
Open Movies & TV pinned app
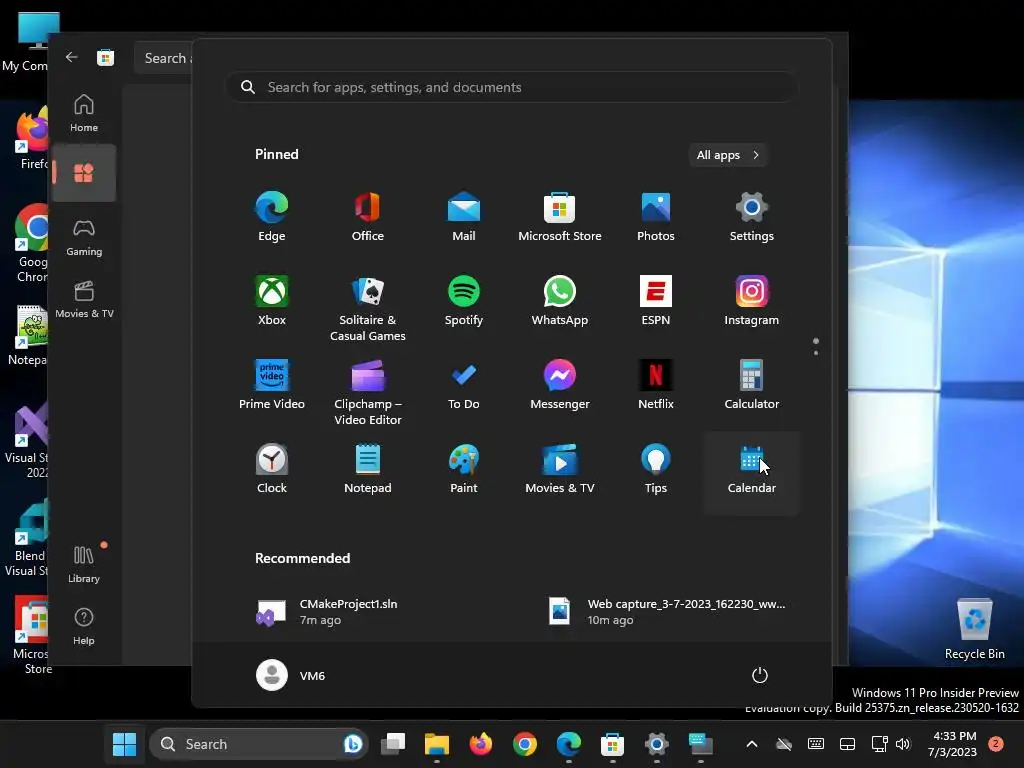pos(560,469)
